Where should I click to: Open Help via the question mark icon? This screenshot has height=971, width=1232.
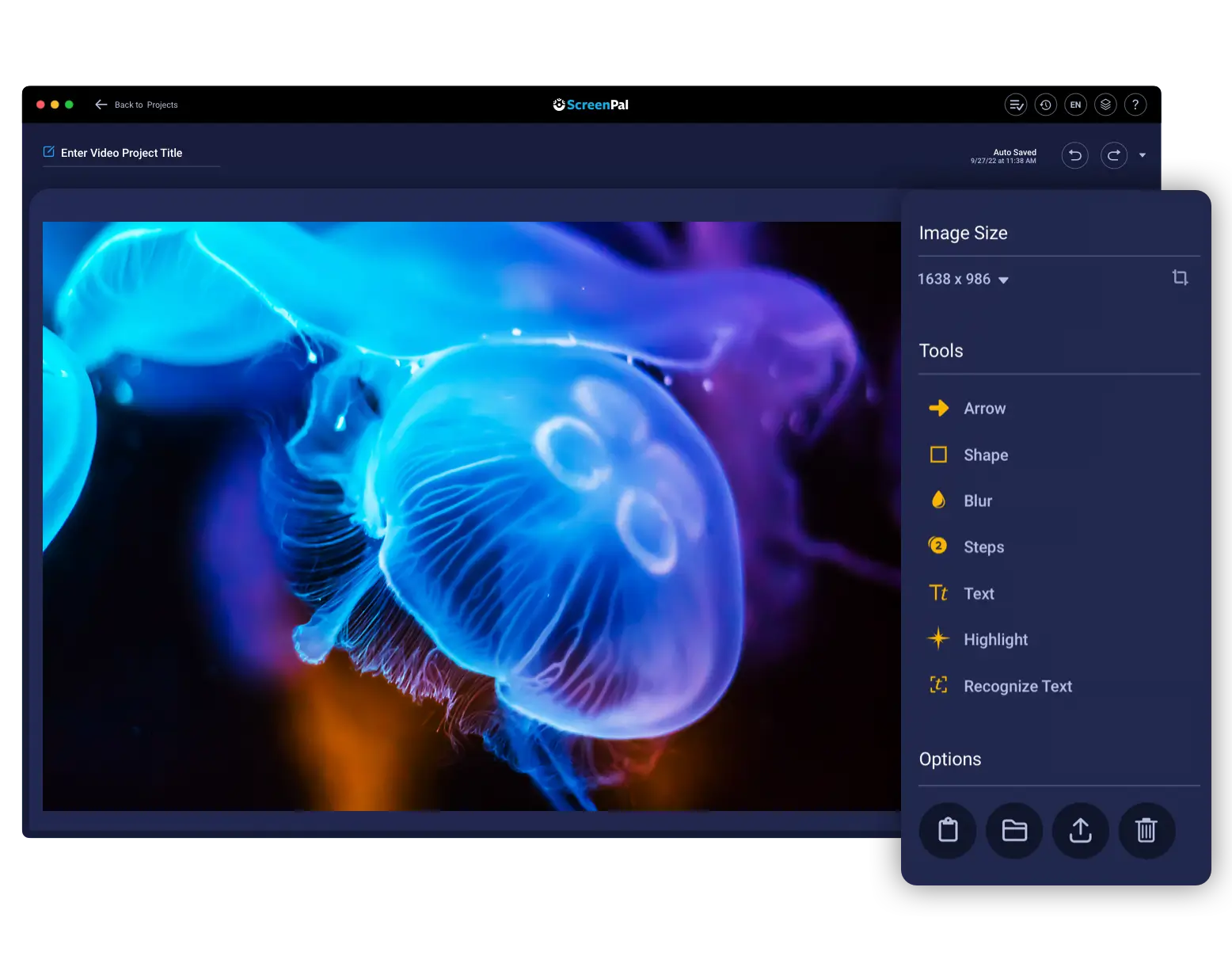1135,105
